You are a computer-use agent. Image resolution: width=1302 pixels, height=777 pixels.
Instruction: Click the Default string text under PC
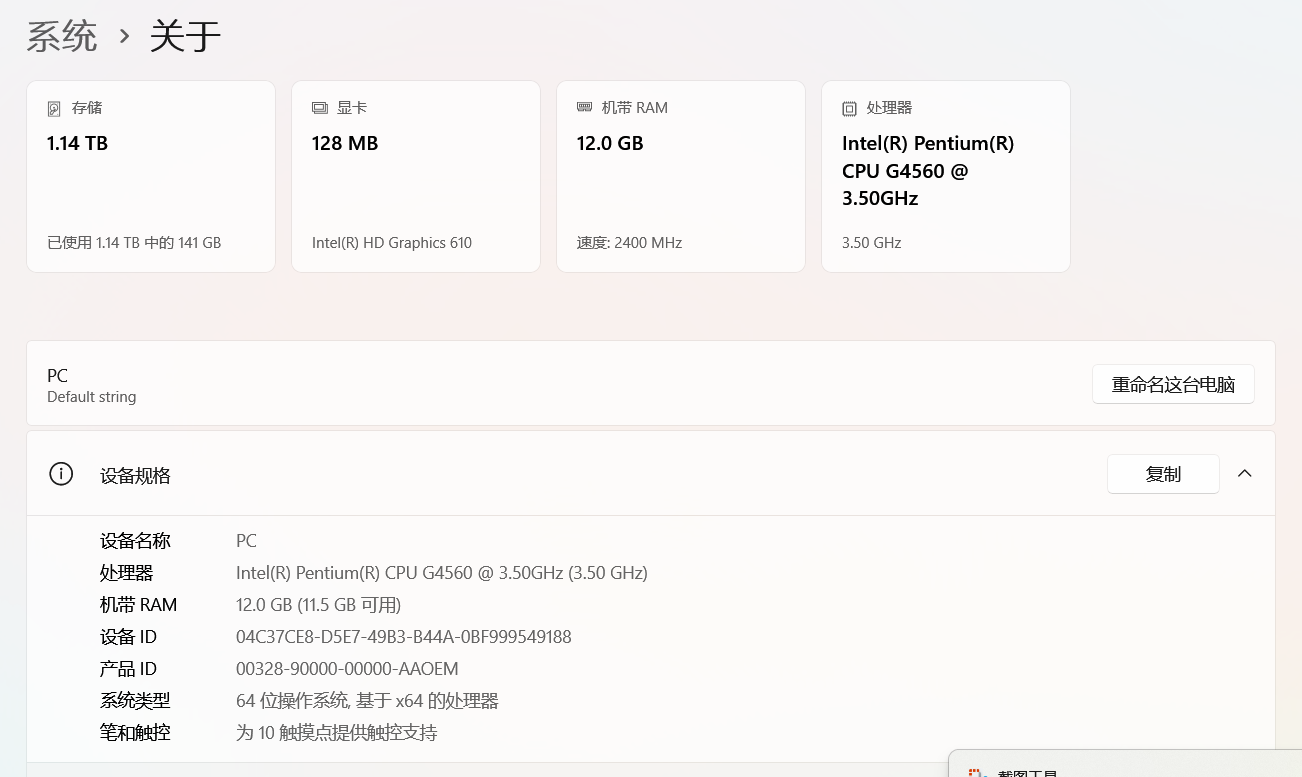point(92,397)
